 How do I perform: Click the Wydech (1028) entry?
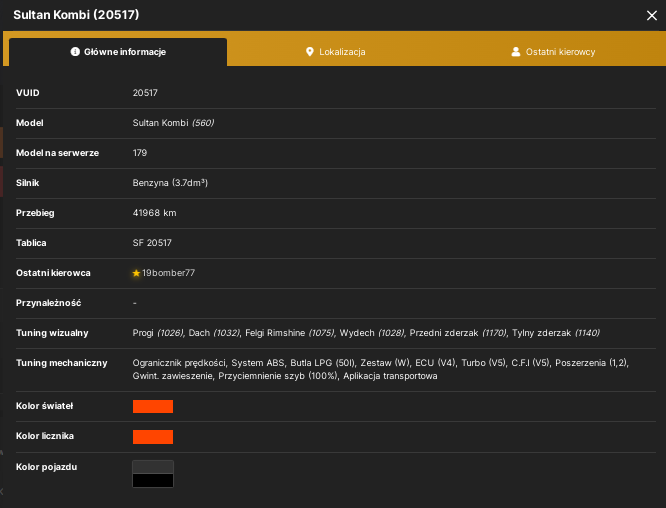[372, 333]
